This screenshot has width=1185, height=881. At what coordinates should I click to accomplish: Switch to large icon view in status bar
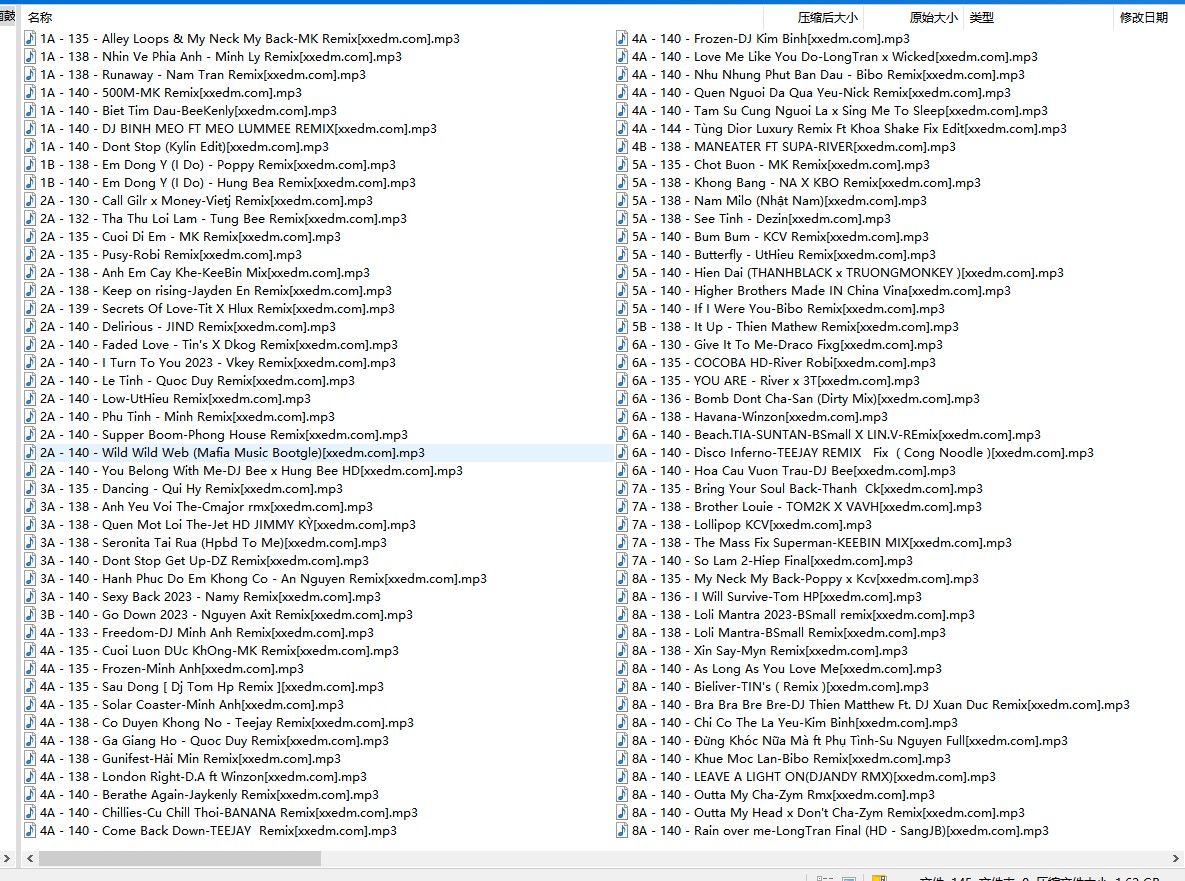(x=849, y=879)
